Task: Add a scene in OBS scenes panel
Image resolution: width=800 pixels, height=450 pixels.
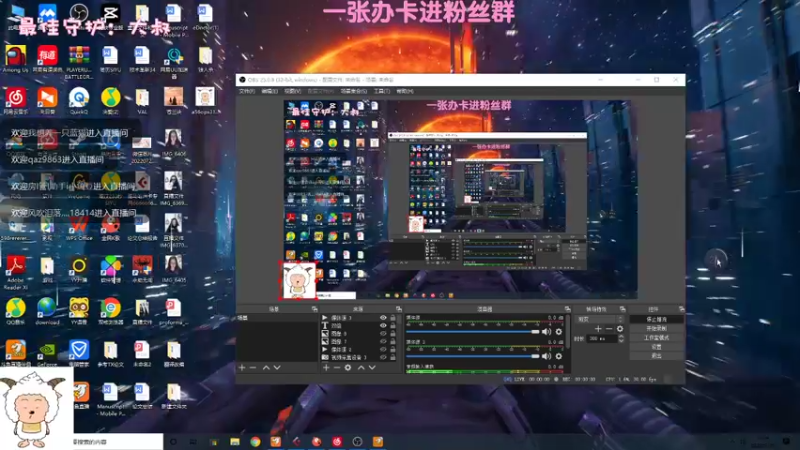Action: pos(242,367)
